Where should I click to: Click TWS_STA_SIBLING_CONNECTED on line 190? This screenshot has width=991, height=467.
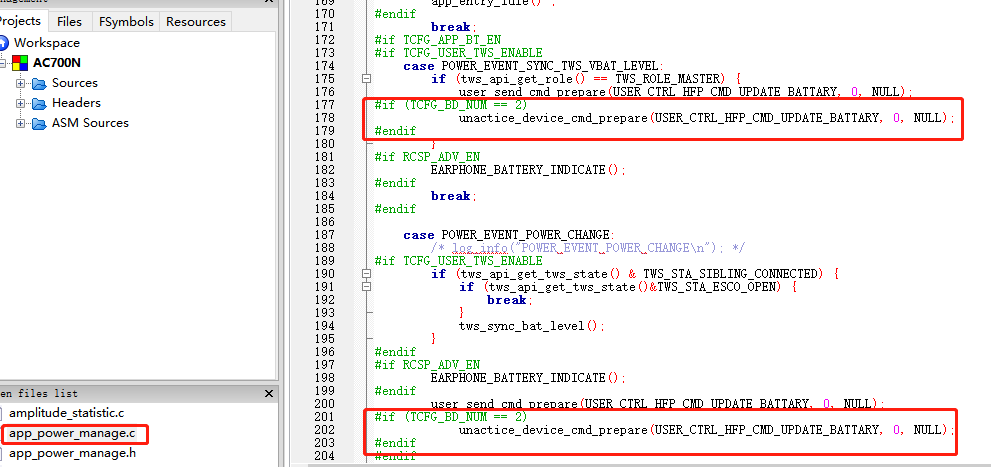(x=731, y=274)
